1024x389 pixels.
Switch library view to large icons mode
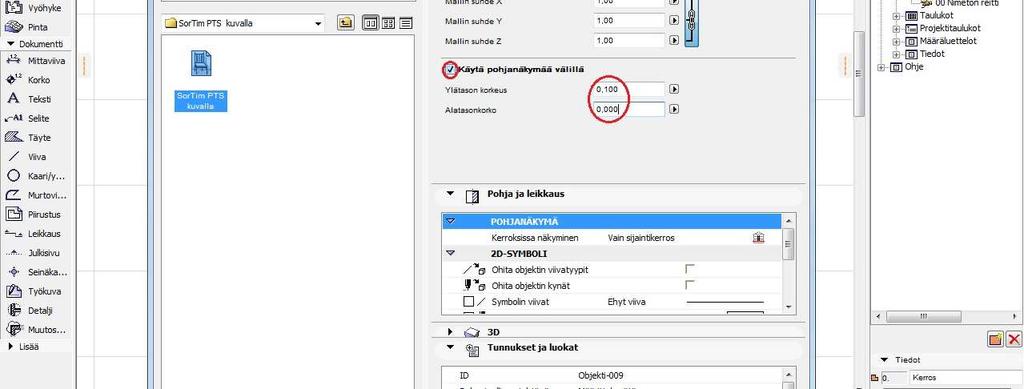[x=371, y=23]
